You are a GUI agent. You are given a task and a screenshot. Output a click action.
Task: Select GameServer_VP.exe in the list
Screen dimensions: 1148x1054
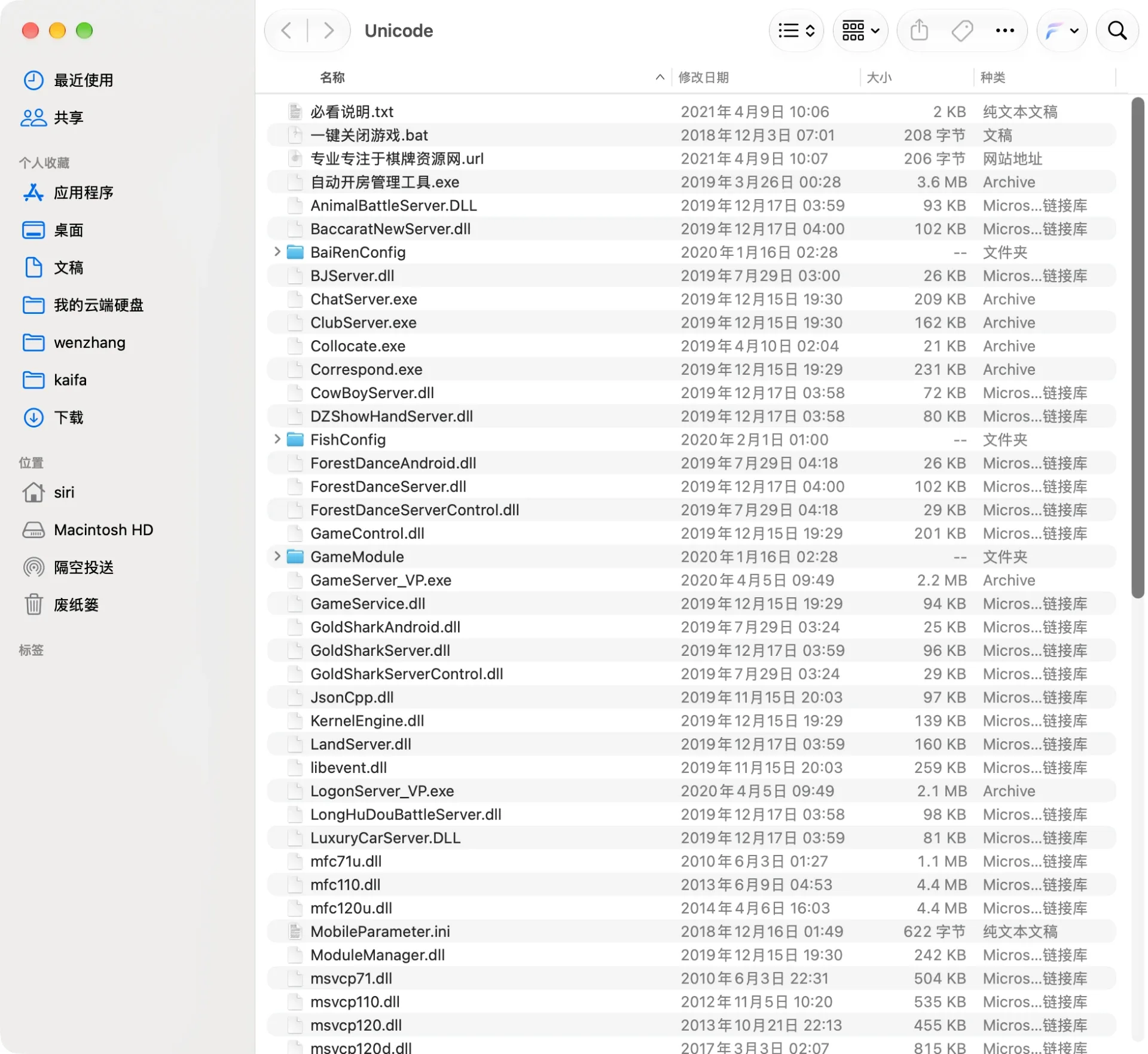[691, 580]
